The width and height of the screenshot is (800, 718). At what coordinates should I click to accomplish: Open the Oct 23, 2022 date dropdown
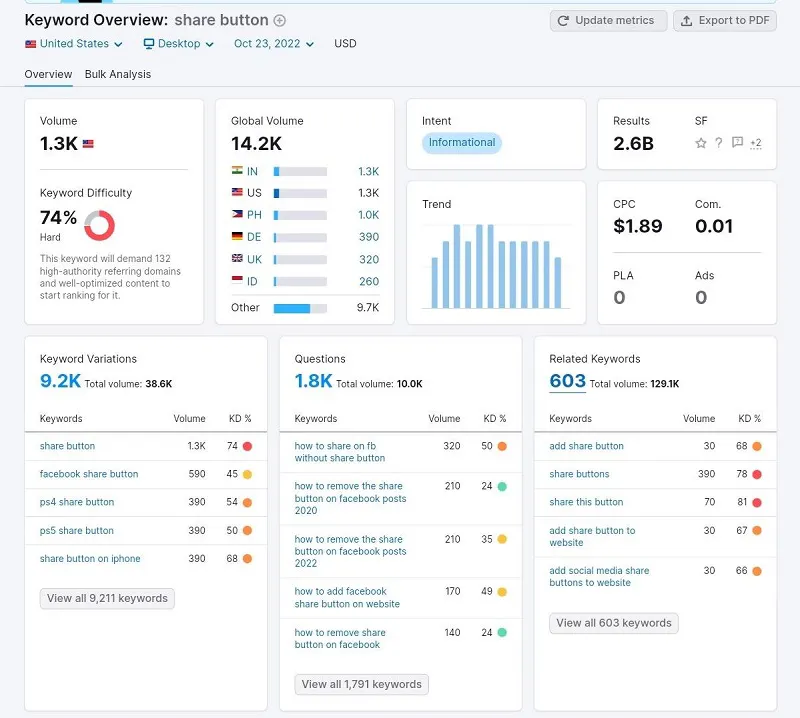273,44
